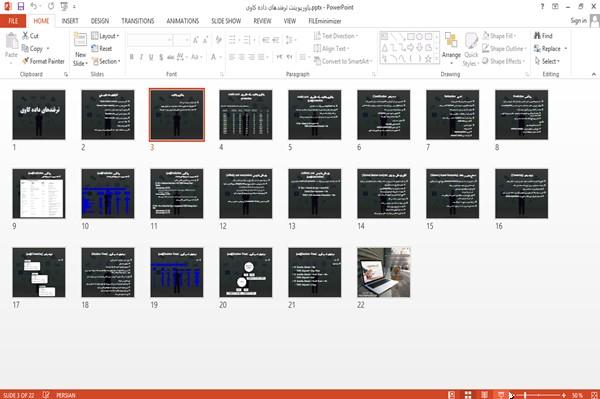Click Find in the Editing group
This screenshot has height=399, width=600.
point(543,36)
